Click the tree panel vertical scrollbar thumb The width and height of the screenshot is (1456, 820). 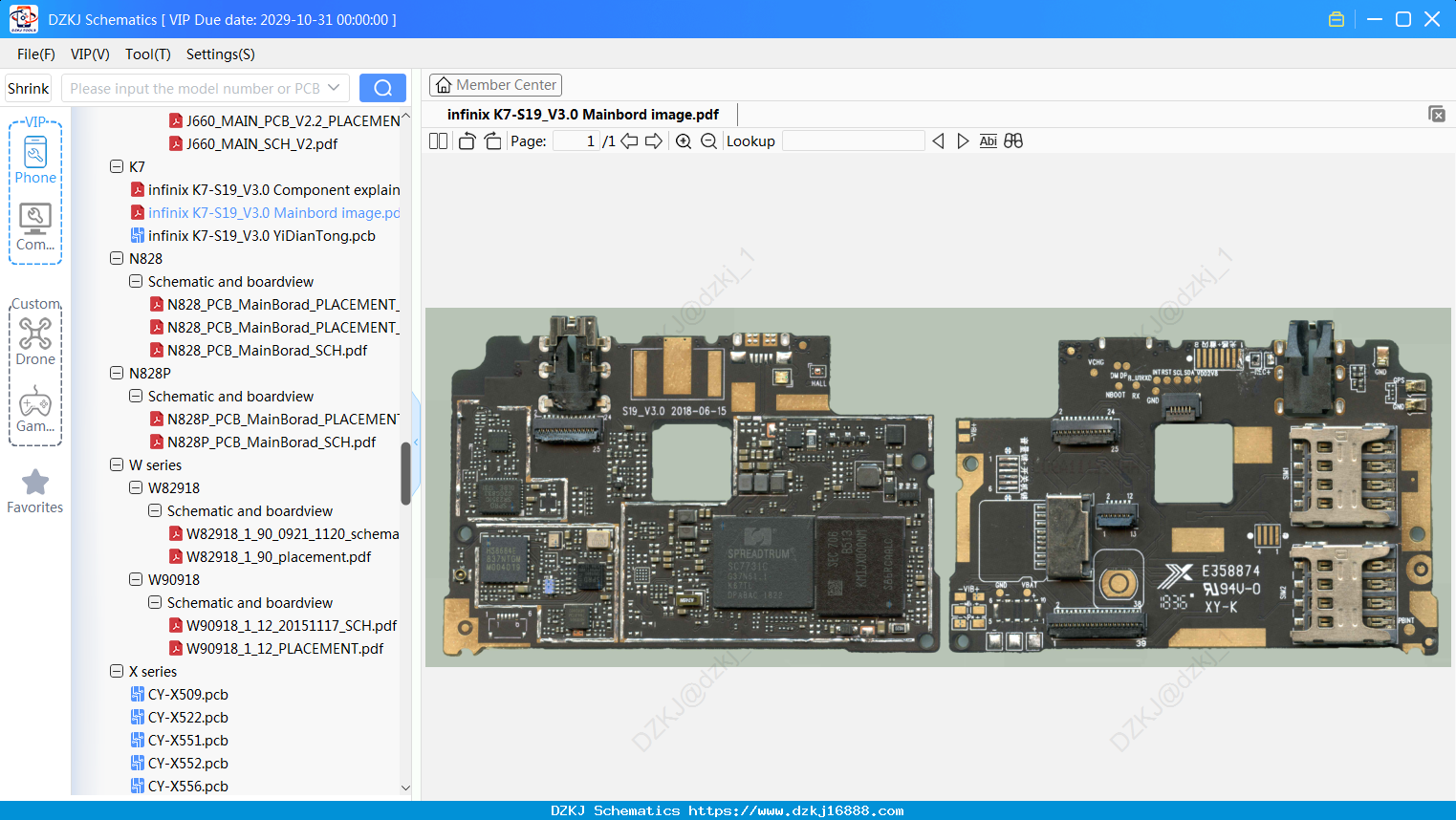405,473
